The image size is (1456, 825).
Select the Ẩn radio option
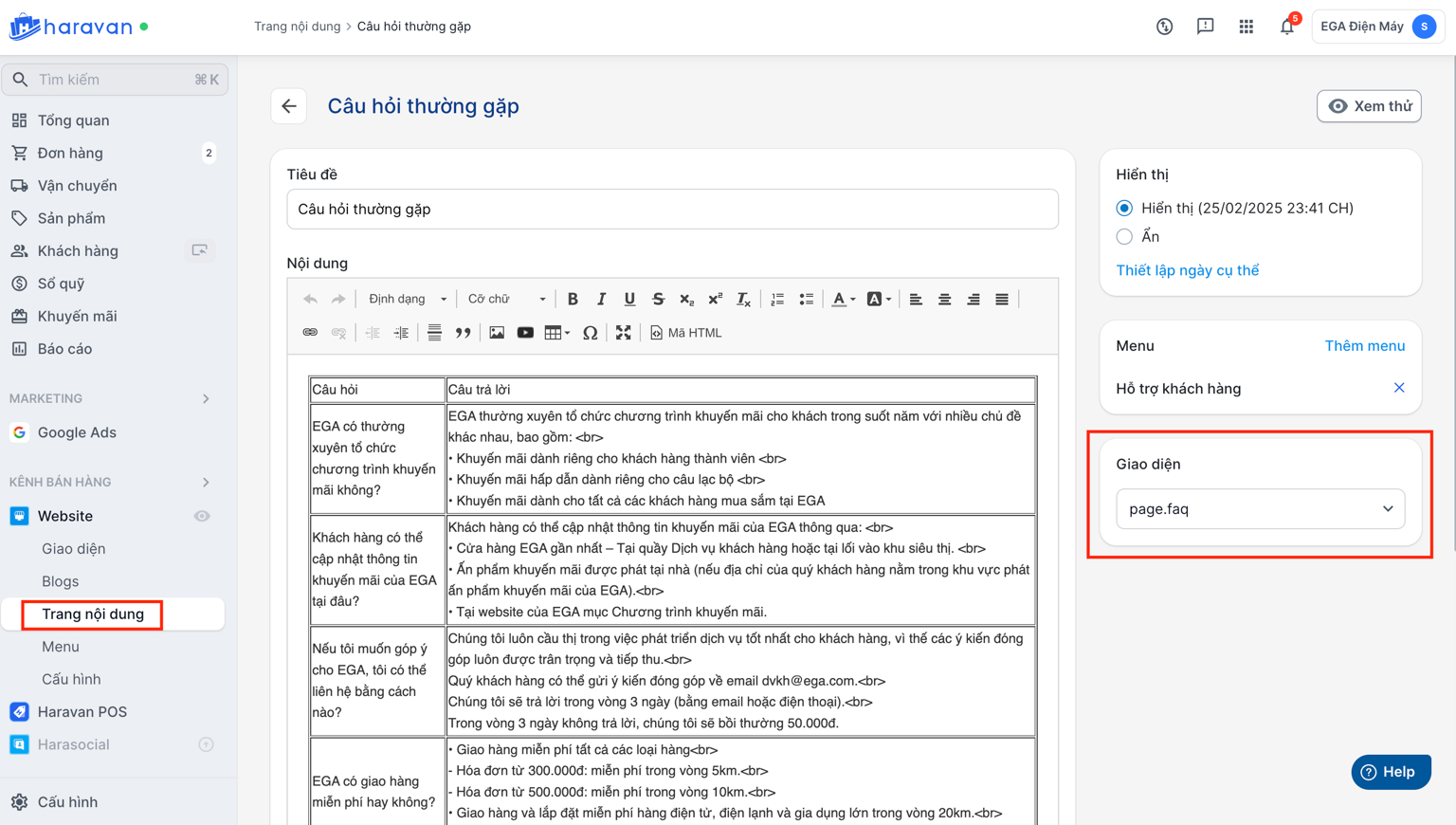coord(1124,237)
